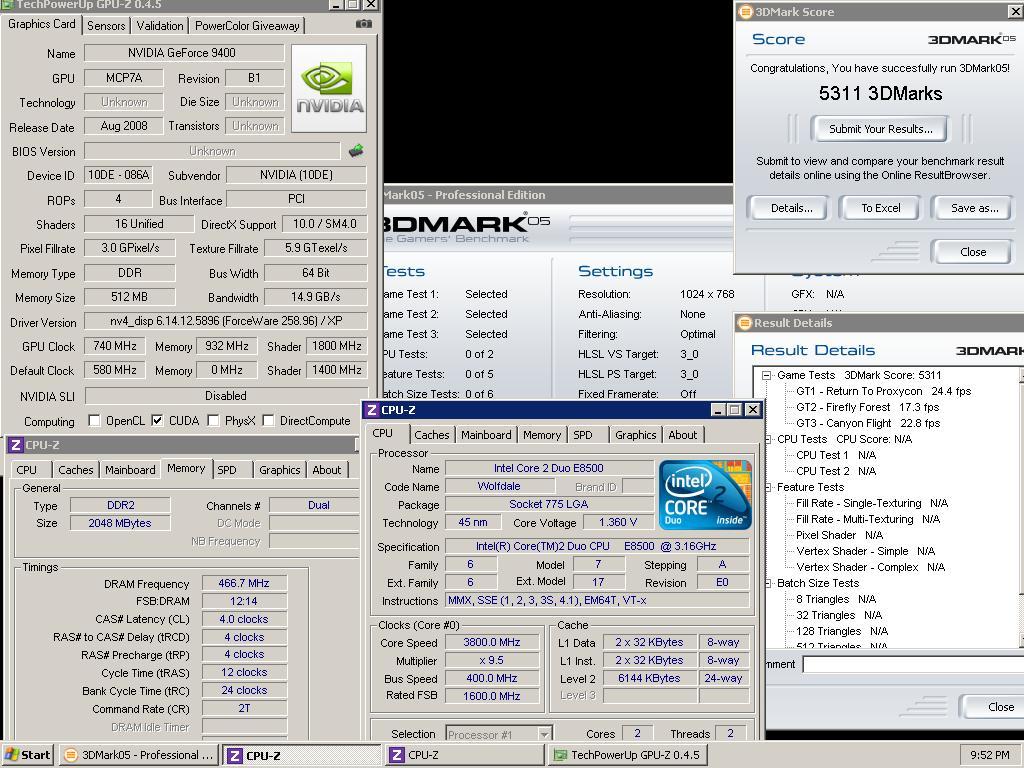This screenshot has height=768, width=1024.
Task: Open the Caches tab in the Memory CPU-Z window
Action: pyautogui.click(x=75, y=470)
